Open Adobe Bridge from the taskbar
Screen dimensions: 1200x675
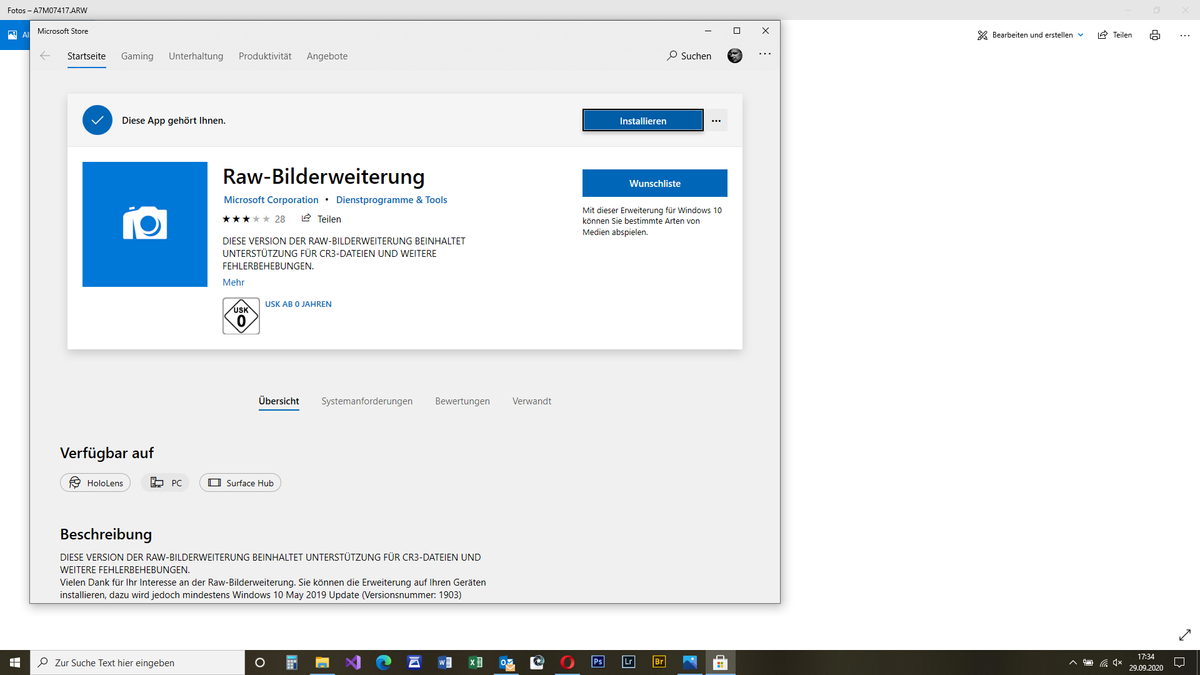pyautogui.click(x=659, y=661)
